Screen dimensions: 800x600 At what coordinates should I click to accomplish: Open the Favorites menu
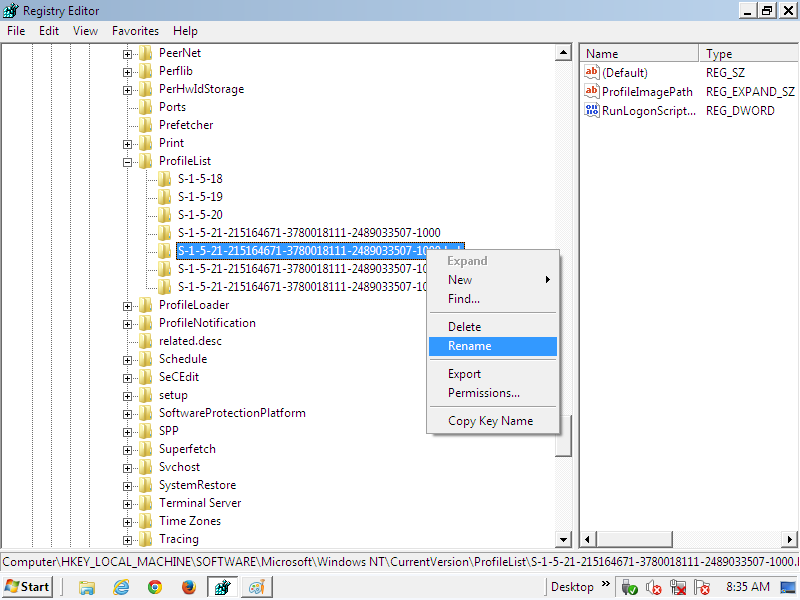[x=135, y=31]
